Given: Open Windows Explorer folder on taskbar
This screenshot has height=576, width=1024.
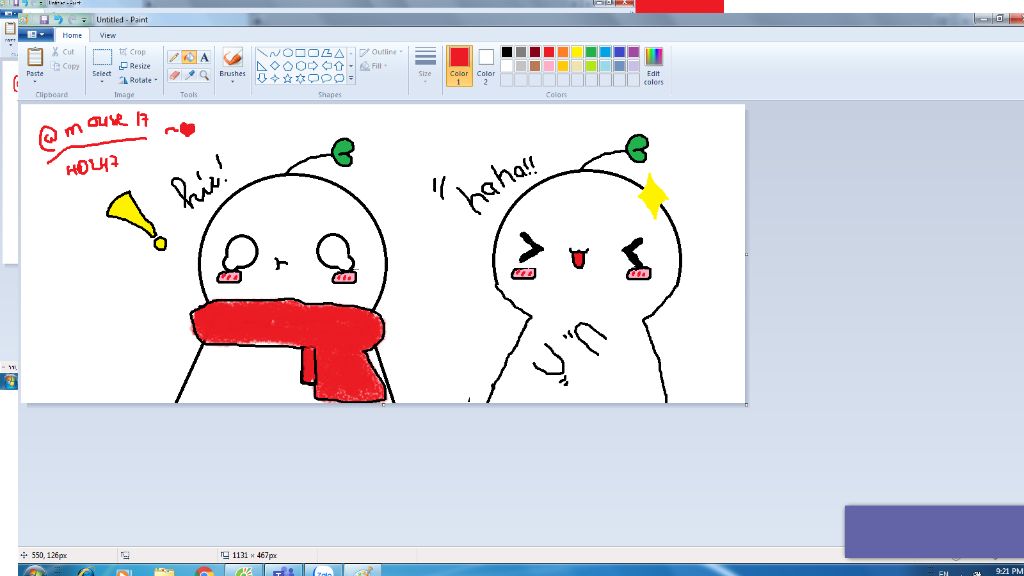Looking at the screenshot, I should [x=165, y=571].
